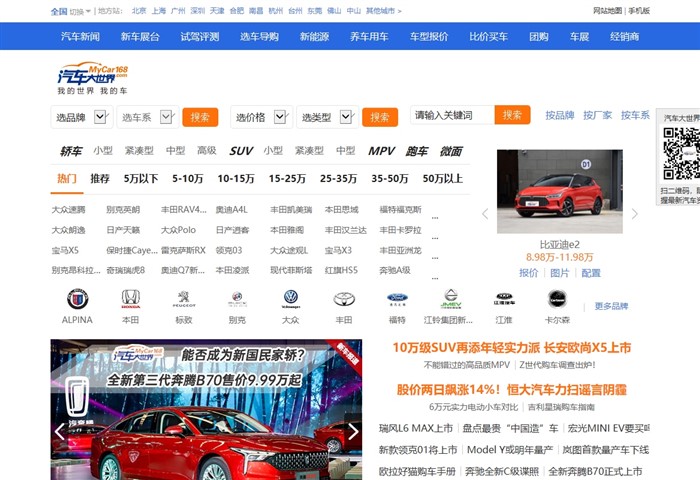Screen dimensions: 700x480
Task: Switch to the 推荐 tab
Action: pyautogui.click(x=100, y=179)
